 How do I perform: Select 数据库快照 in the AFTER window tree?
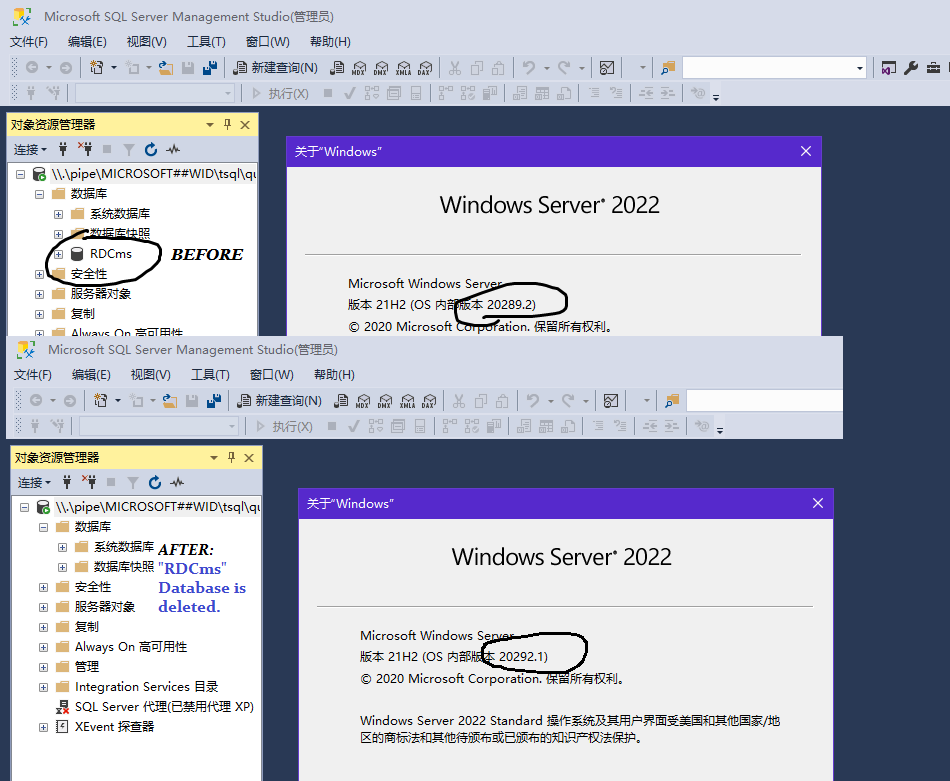point(124,567)
